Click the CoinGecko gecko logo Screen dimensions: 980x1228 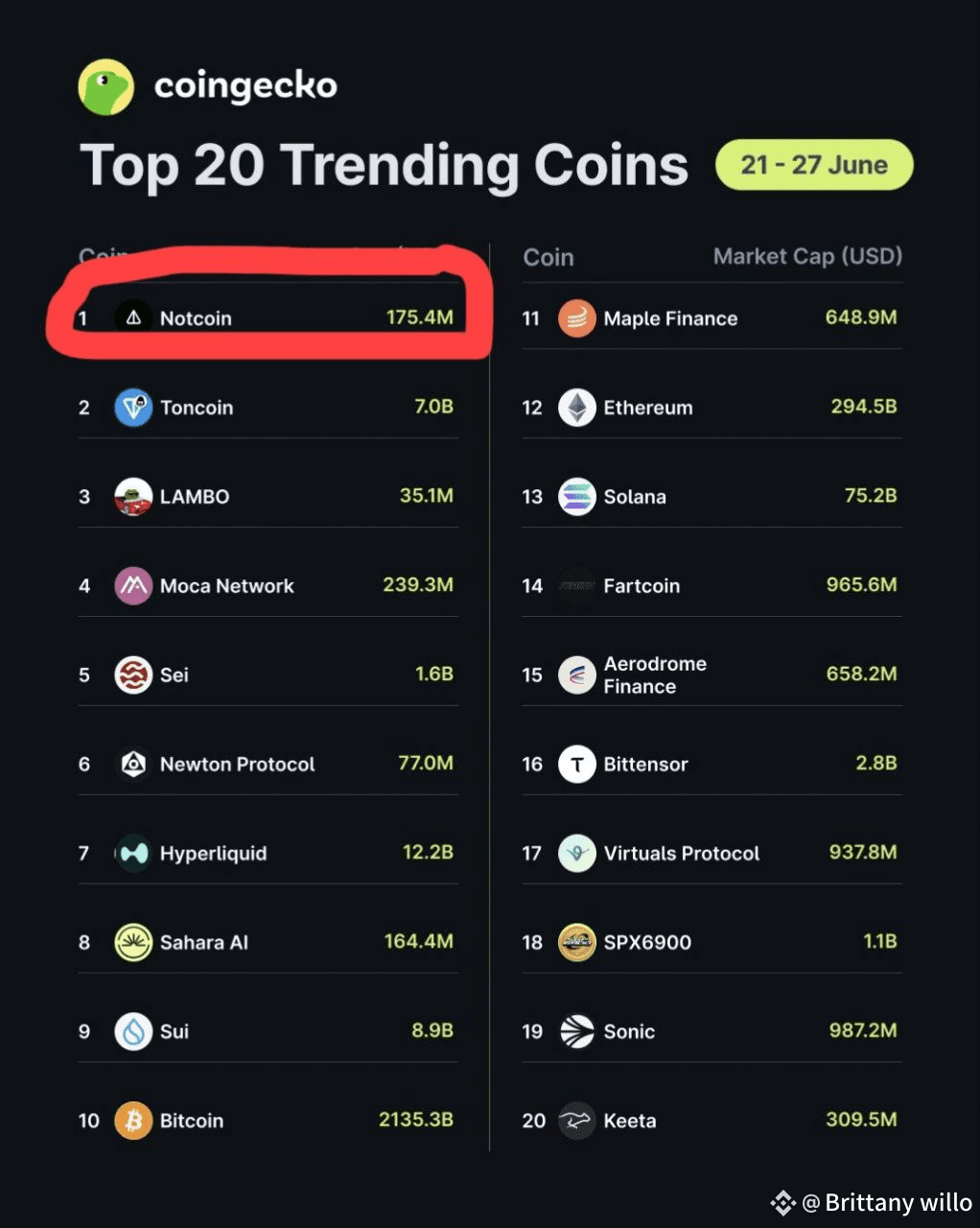pyautogui.click(x=106, y=86)
